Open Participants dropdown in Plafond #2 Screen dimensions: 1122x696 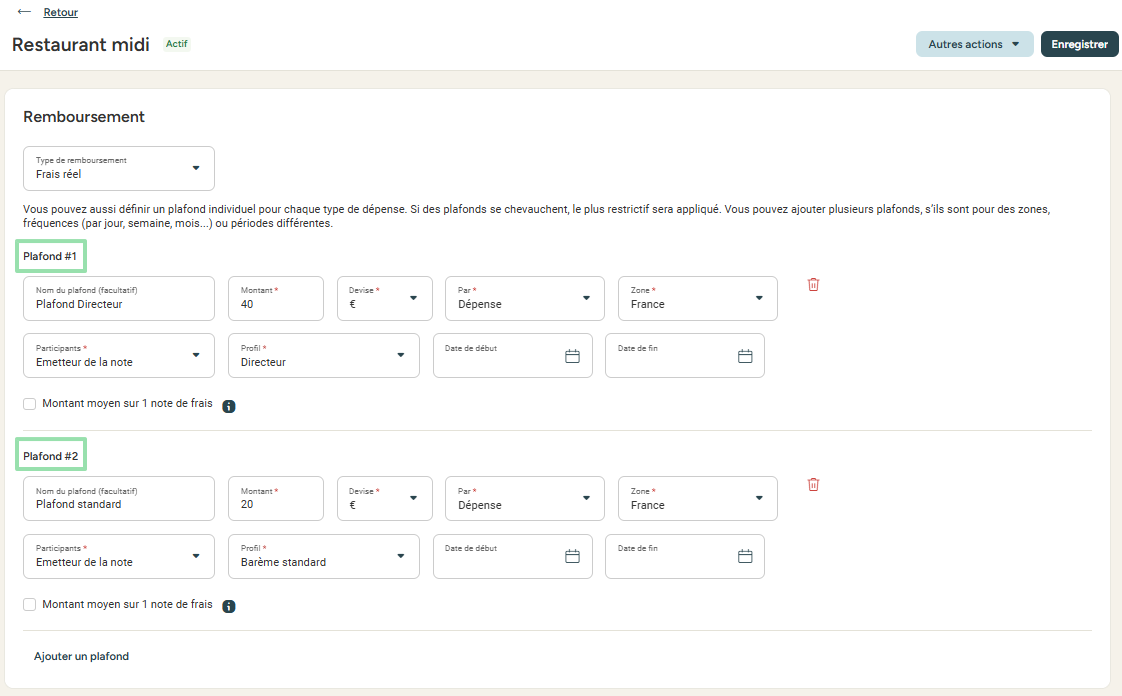(x=119, y=556)
